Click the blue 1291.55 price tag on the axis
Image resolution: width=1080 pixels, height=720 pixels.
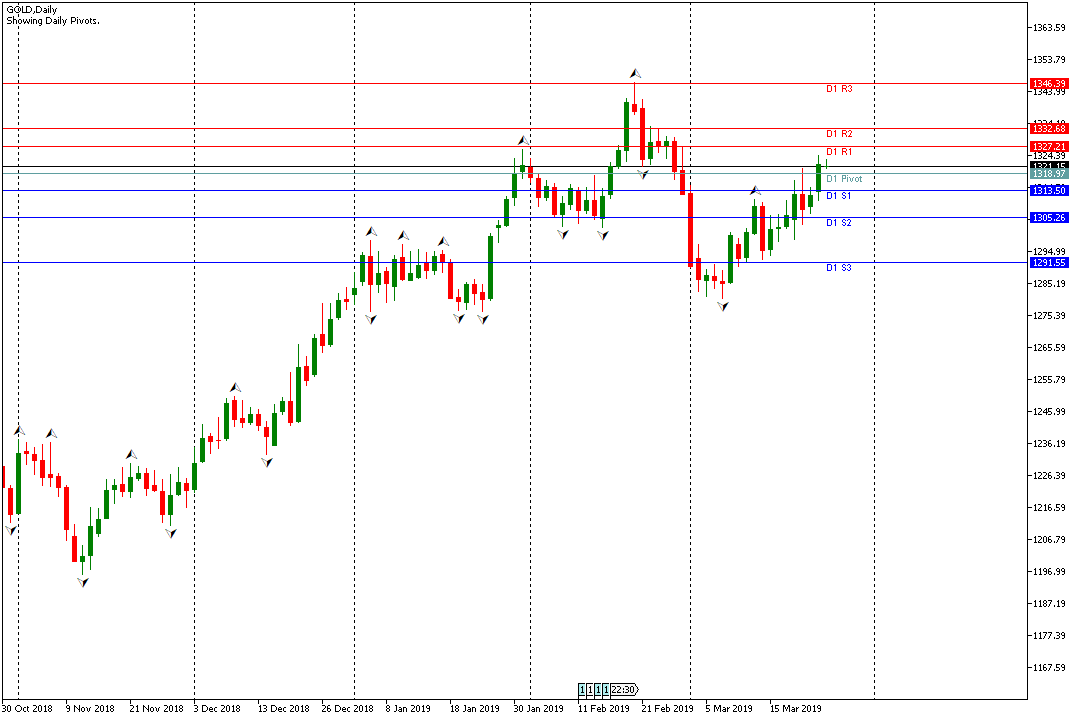1049,263
